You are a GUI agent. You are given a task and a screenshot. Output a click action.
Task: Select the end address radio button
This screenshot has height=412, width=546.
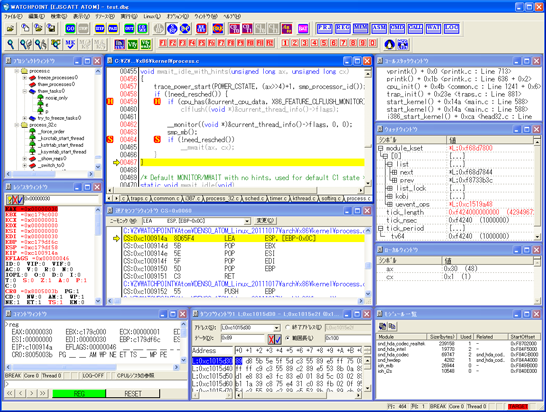(288, 327)
